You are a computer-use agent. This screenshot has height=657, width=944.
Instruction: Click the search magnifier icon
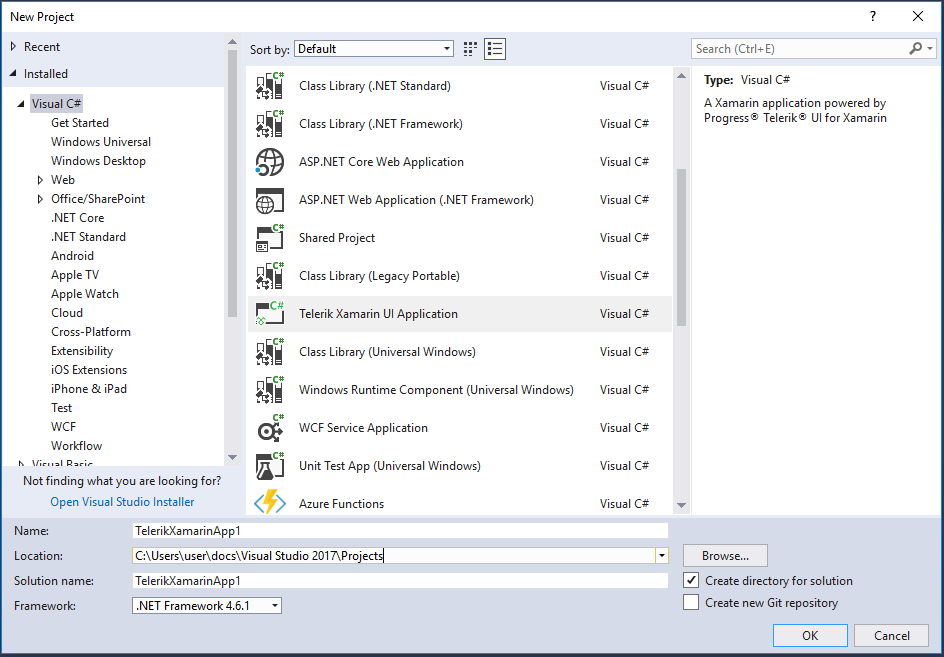[x=915, y=49]
